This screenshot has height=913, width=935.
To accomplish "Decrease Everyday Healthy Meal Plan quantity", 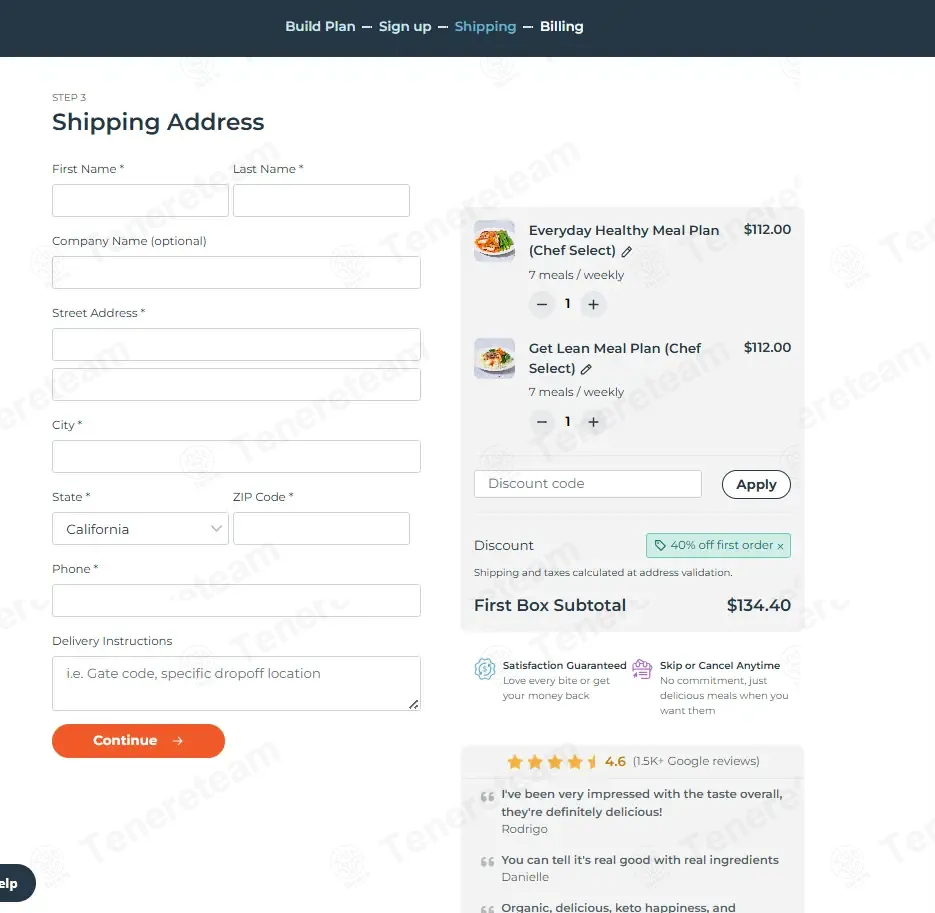I will point(541,304).
